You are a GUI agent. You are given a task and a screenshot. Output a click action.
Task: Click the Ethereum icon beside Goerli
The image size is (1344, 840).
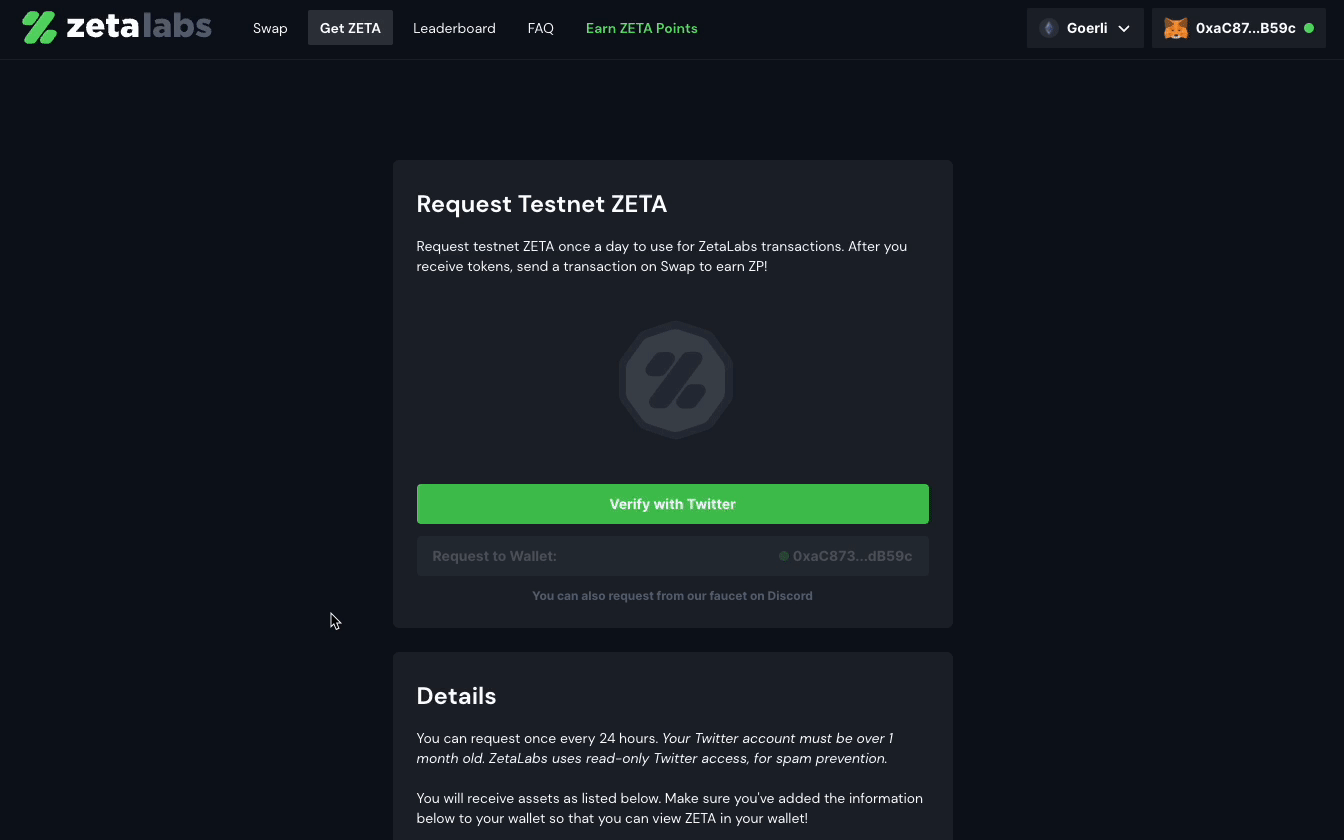(x=1049, y=28)
